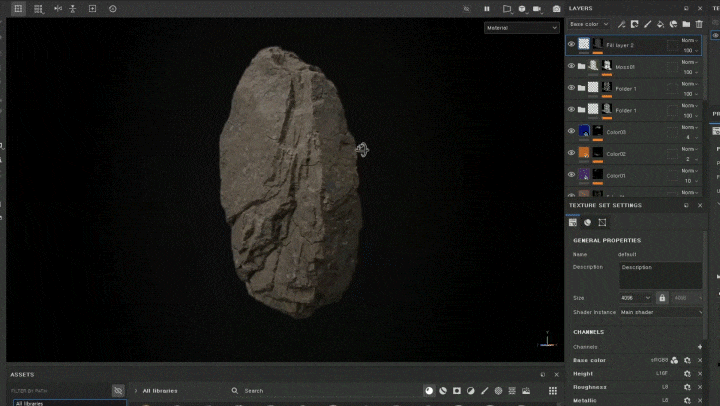Select the Color01 purple layer thumbnail
This screenshot has height=406, width=720.
point(584,175)
